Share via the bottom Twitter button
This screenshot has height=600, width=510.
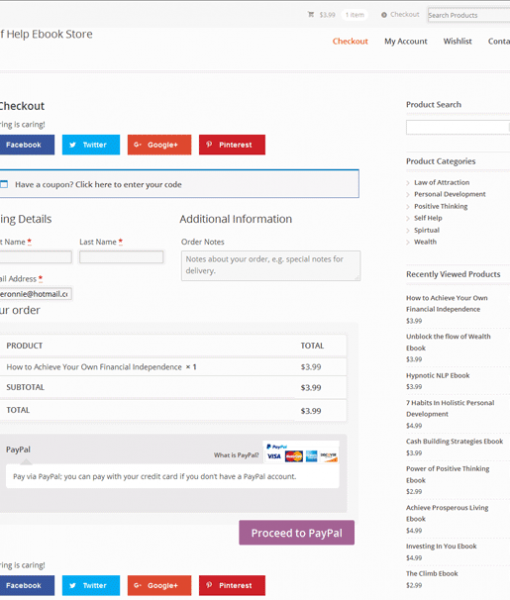click(91, 585)
